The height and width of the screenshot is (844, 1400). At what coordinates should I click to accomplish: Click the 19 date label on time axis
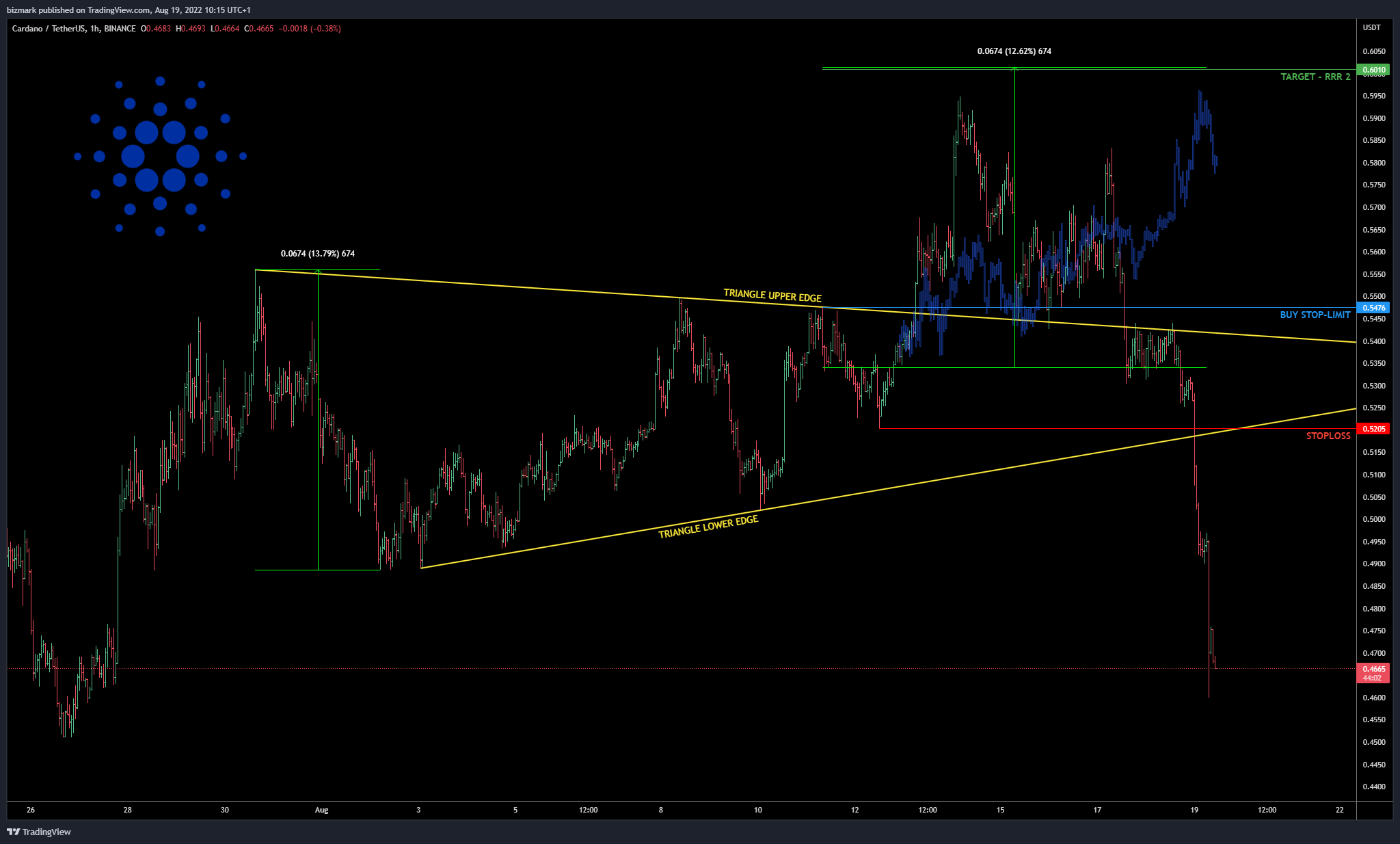tap(1194, 810)
